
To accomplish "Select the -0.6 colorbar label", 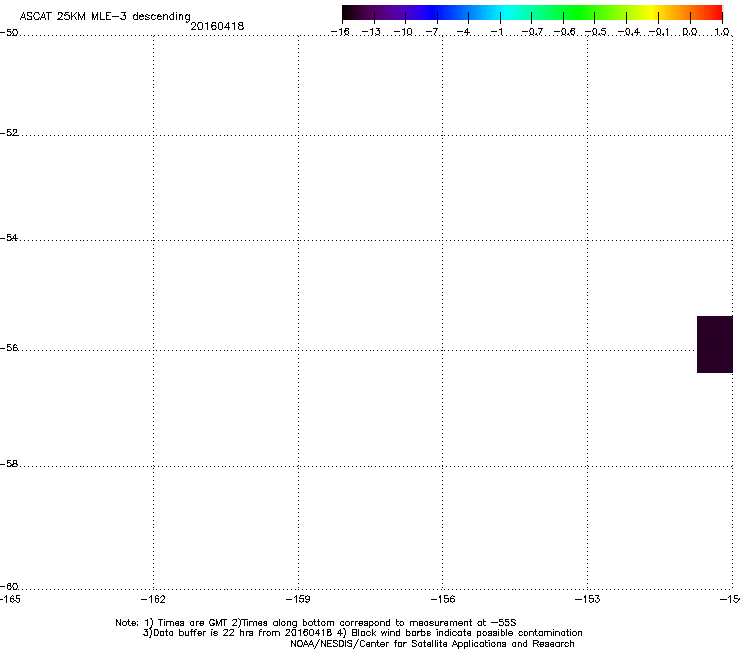I will coord(564,32).
